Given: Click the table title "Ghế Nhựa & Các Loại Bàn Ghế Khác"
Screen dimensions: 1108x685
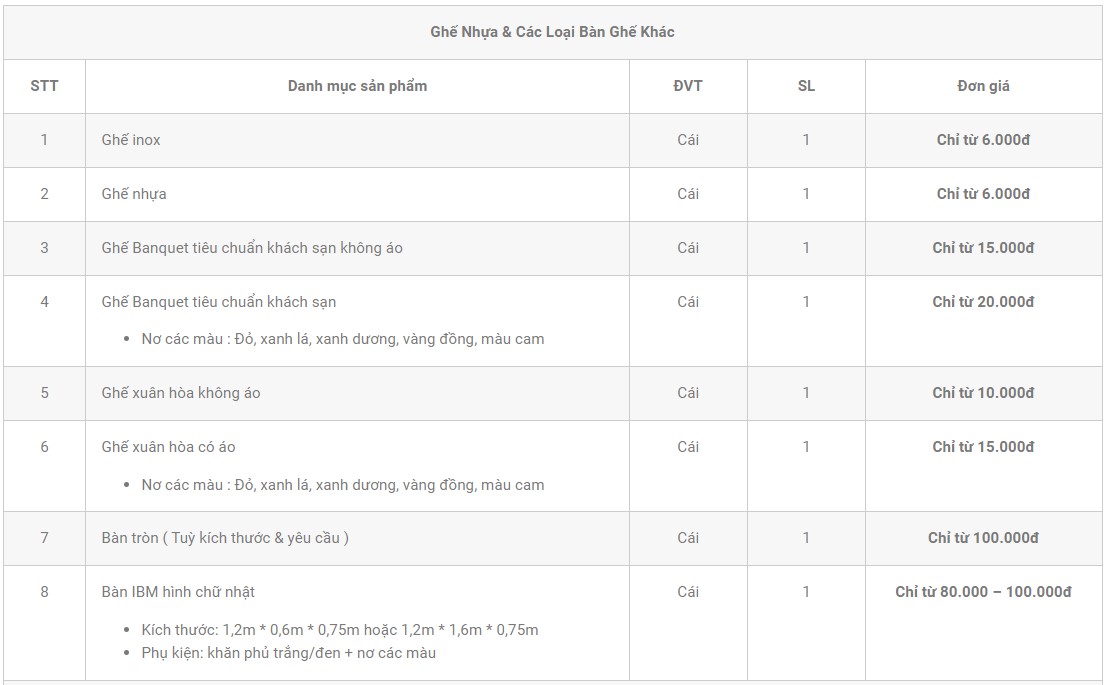Looking at the screenshot, I should pyautogui.click(x=552, y=32).
